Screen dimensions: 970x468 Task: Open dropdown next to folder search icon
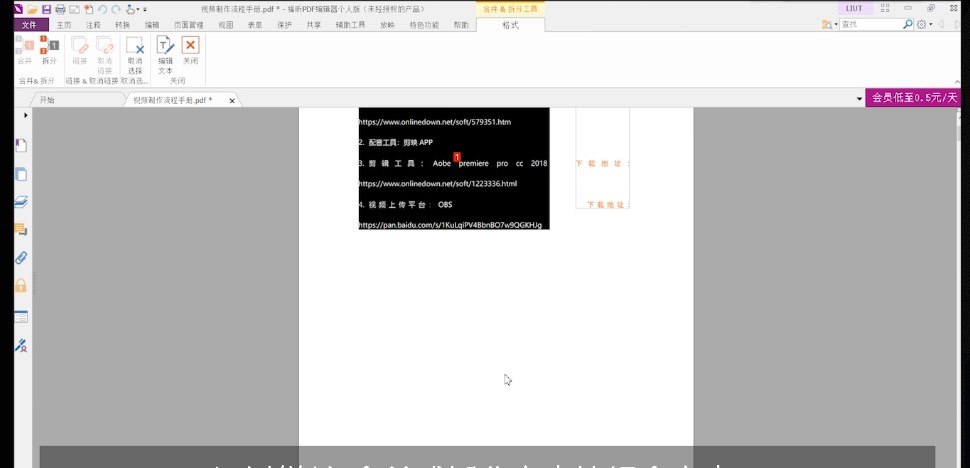pos(836,25)
